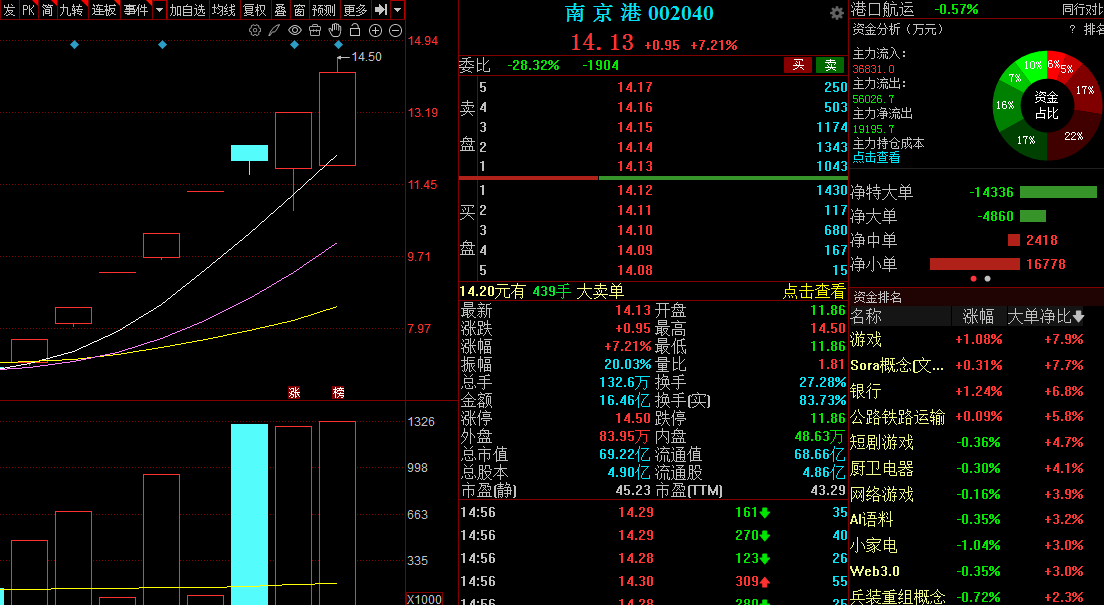Image resolution: width=1104 pixels, height=605 pixels.
Task: Open PK comparison tool
Action: pos(28,10)
